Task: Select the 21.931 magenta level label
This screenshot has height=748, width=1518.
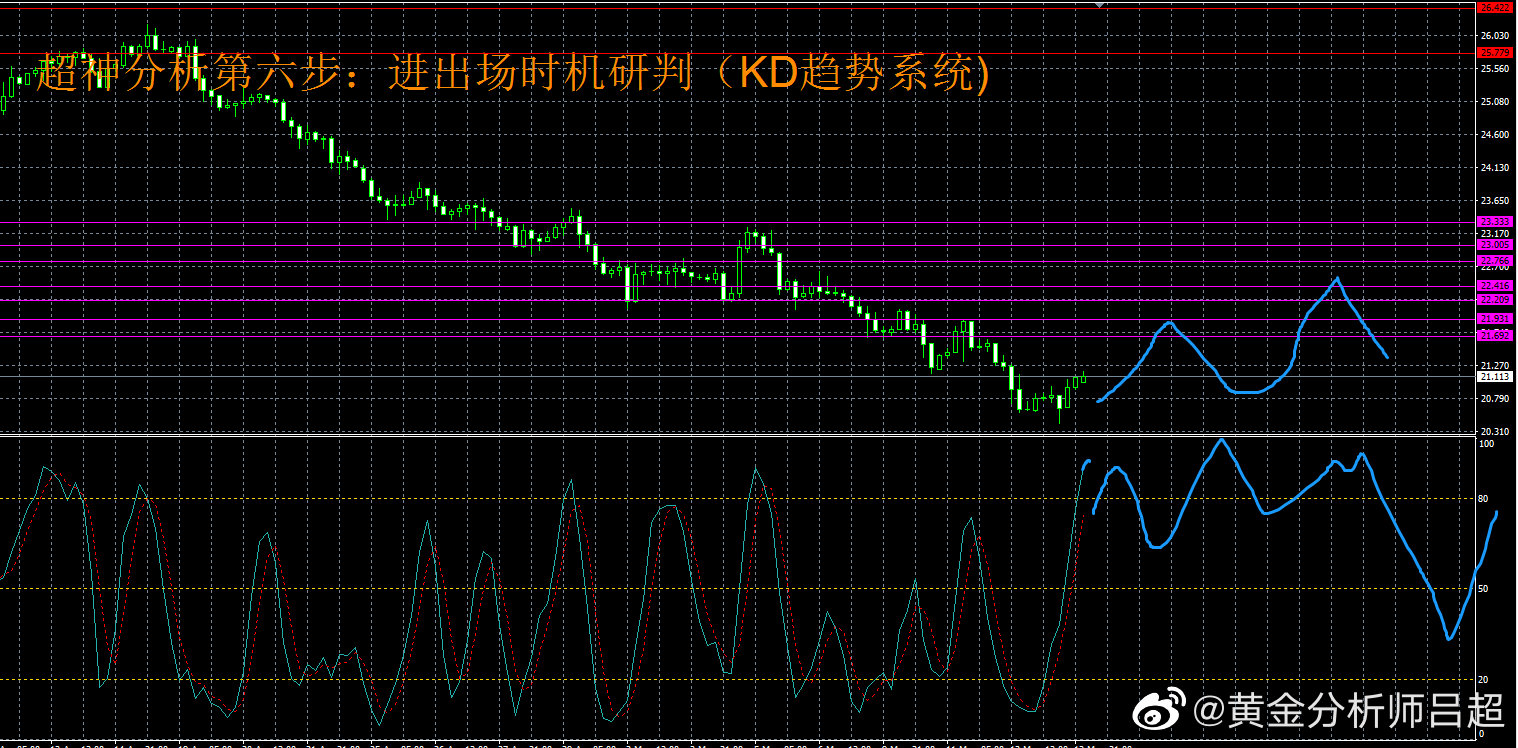Action: pyautogui.click(x=1495, y=319)
